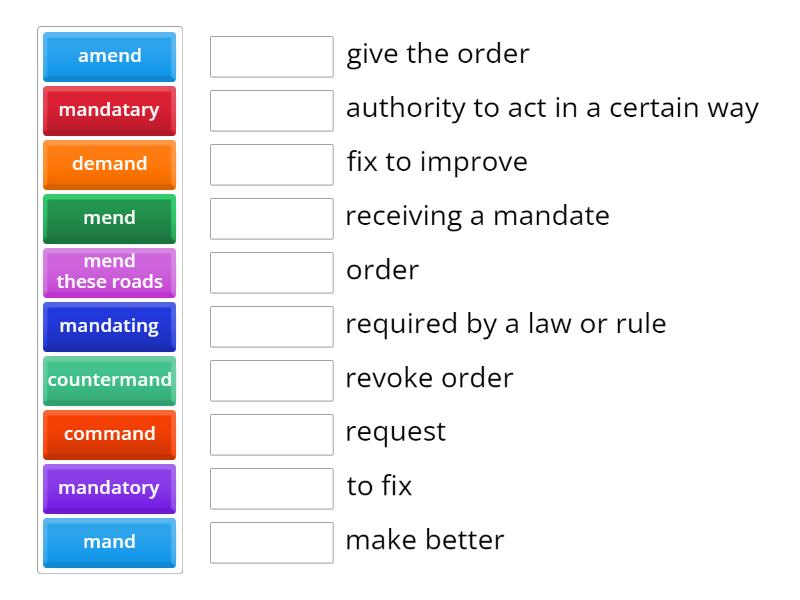Click the answer box beside 'revoke order'
The height and width of the screenshot is (600, 800).
271,380
